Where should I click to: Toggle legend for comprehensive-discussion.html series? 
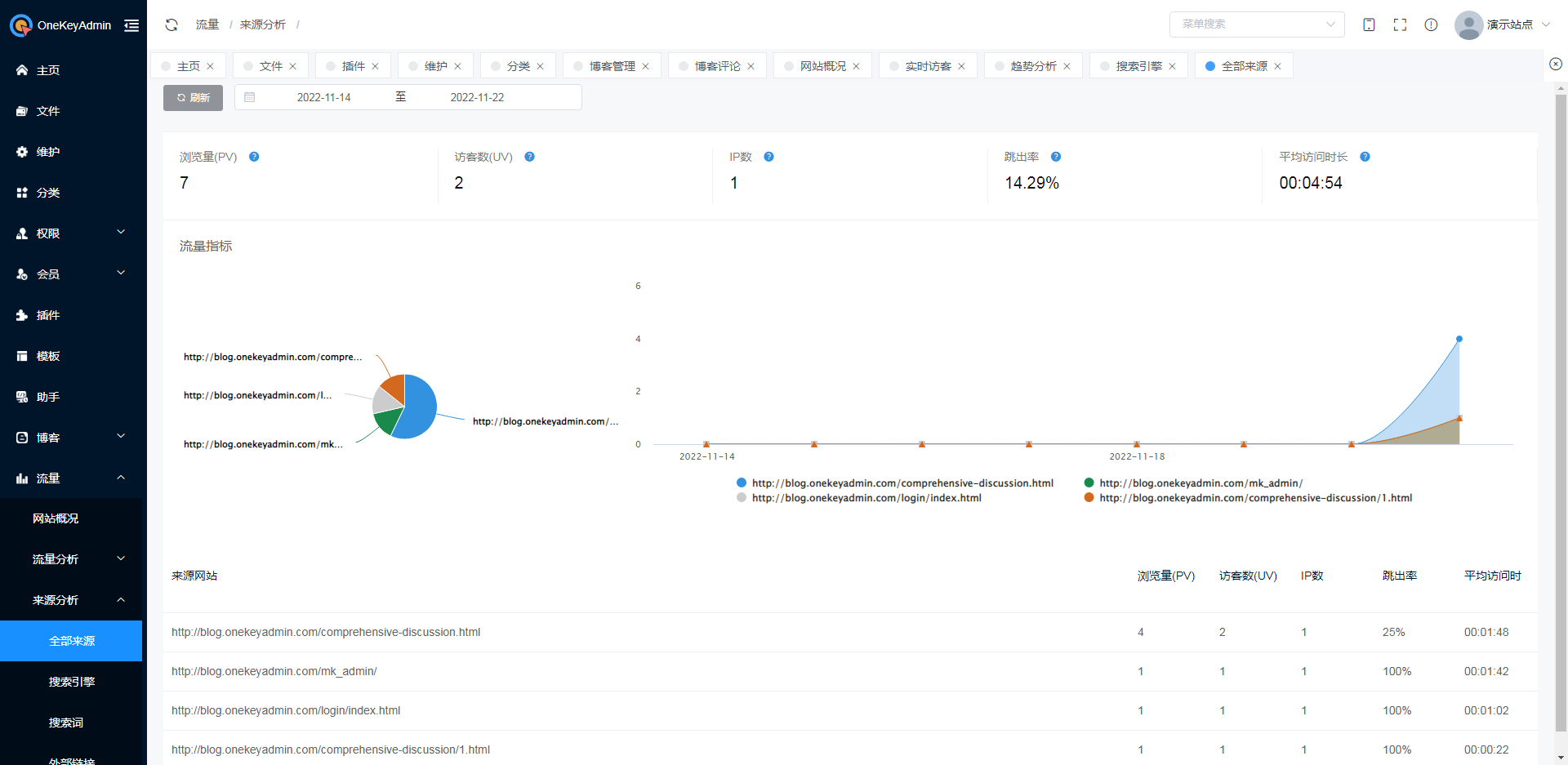[895, 483]
